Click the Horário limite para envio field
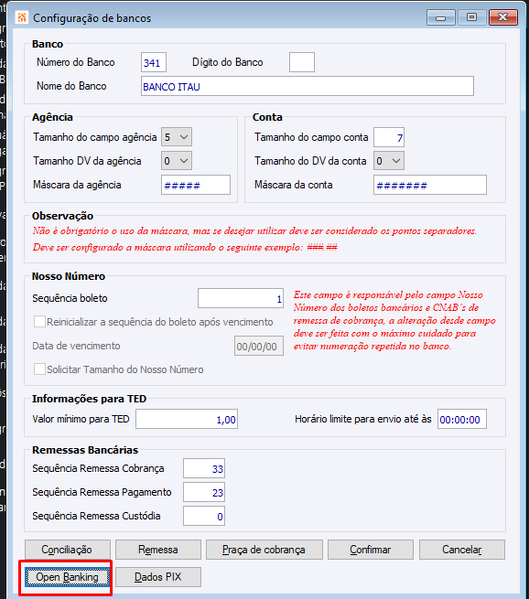This screenshot has height=599, width=529. 462,419
